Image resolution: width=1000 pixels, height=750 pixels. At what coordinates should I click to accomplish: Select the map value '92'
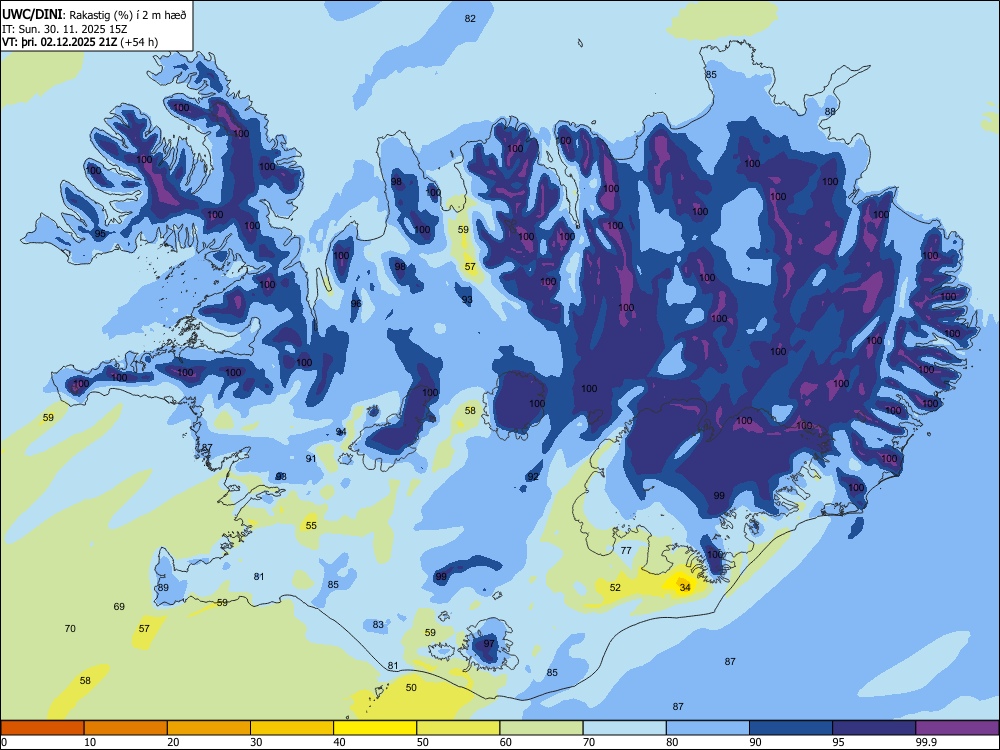coord(533,476)
